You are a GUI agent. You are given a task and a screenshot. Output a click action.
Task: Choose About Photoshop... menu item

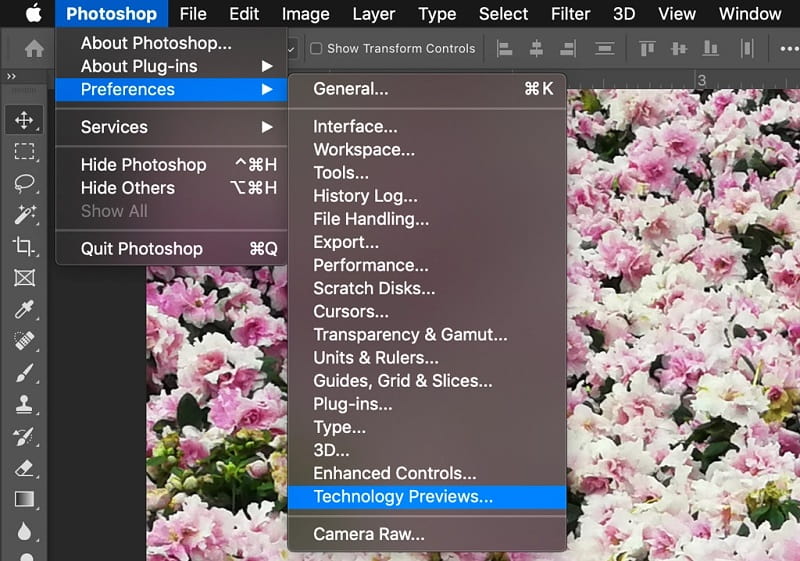[171, 43]
